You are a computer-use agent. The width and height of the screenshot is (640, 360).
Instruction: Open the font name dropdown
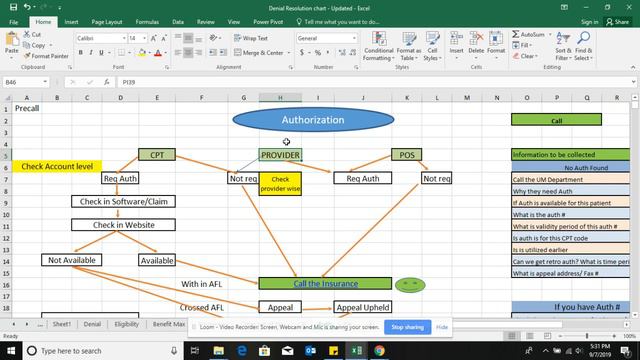[x=124, y=38]
